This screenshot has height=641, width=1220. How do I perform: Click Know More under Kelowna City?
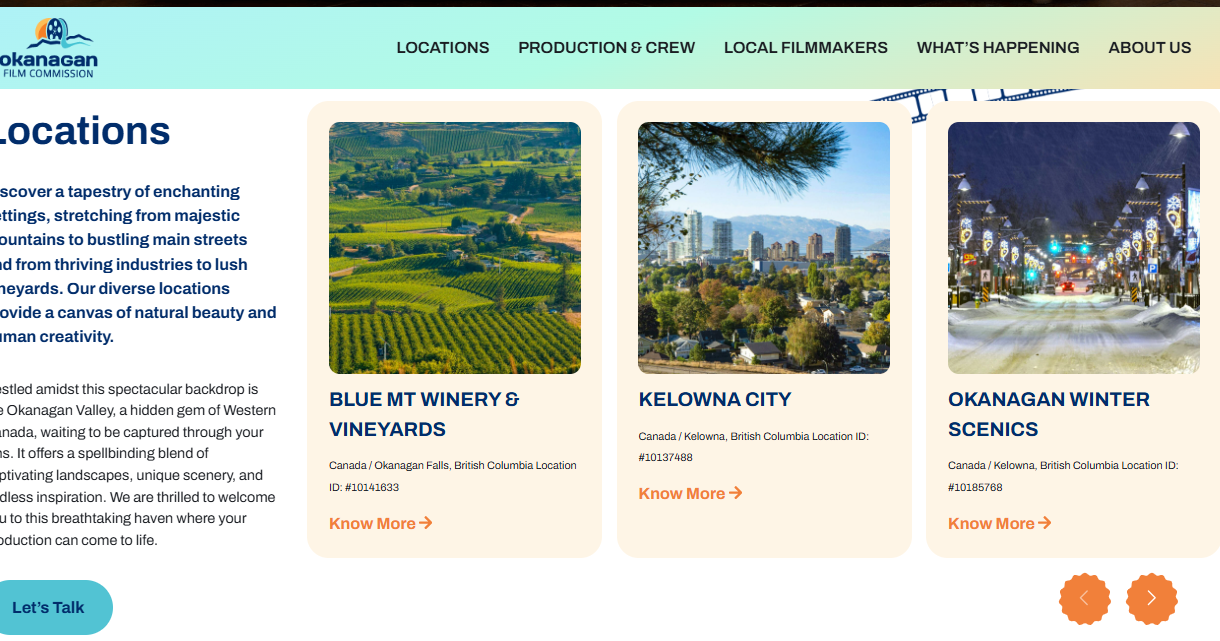click(681, 493)
